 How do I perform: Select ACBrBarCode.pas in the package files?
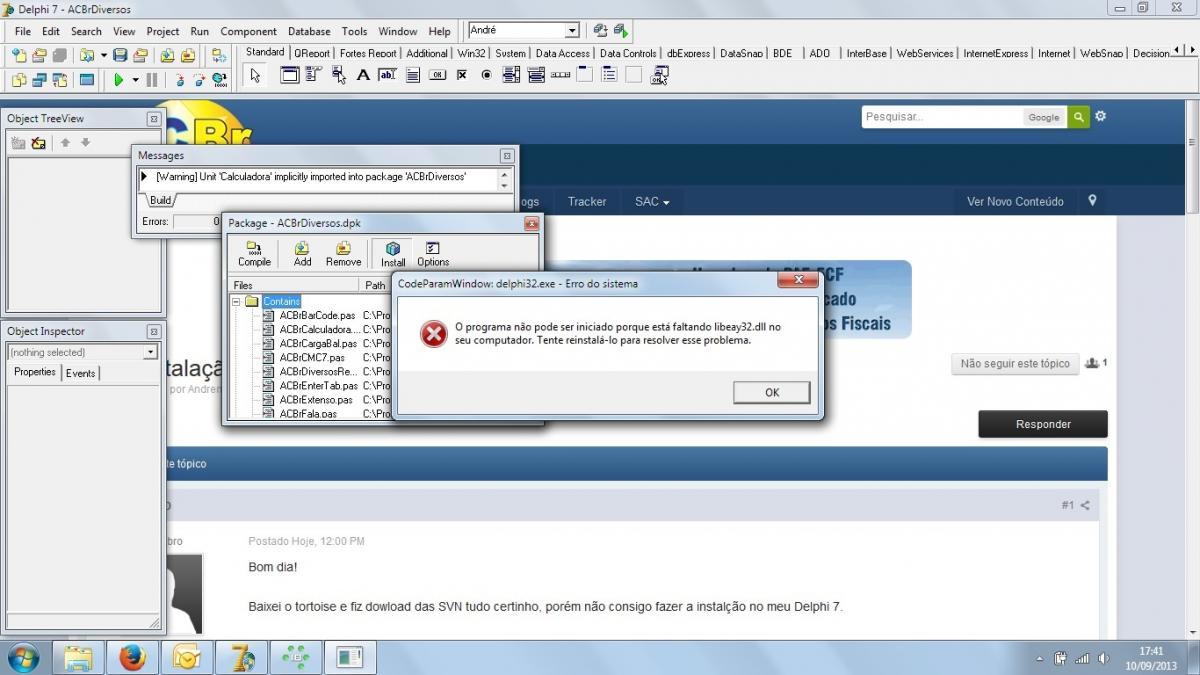point(317,315)
